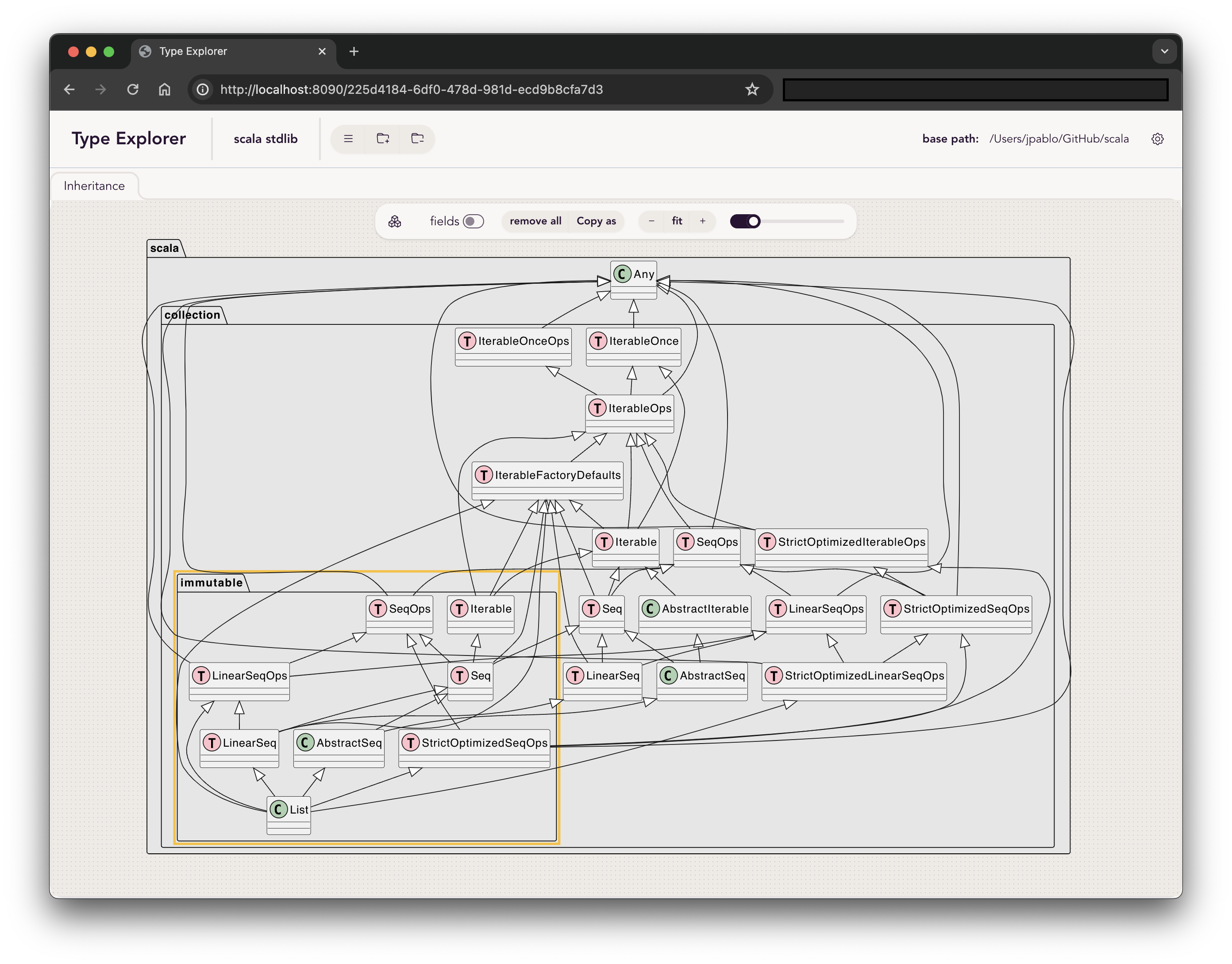Select the scala stdlib project selector

[x=265, y=139]
